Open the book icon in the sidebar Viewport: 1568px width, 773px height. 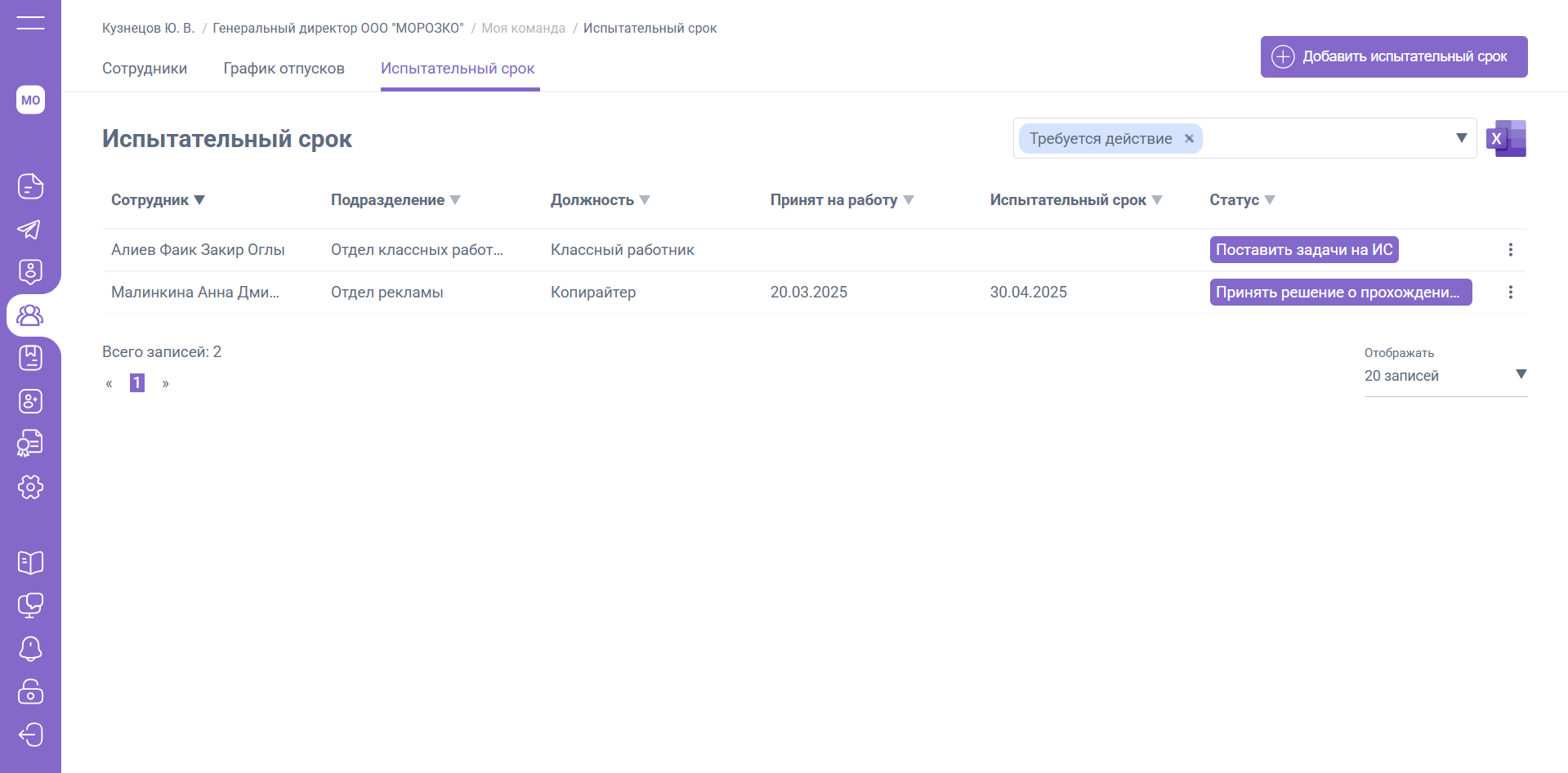30,562
